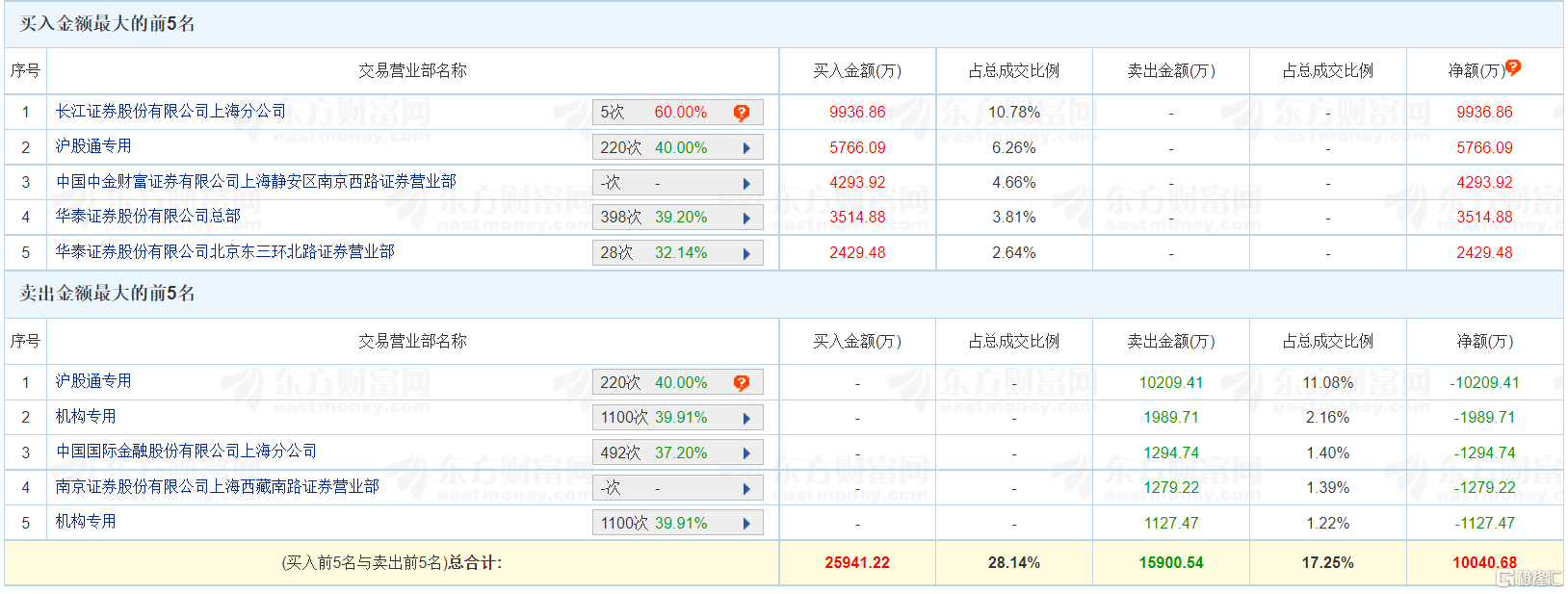Click total ratio 28.14% cell

(1014, 563)
